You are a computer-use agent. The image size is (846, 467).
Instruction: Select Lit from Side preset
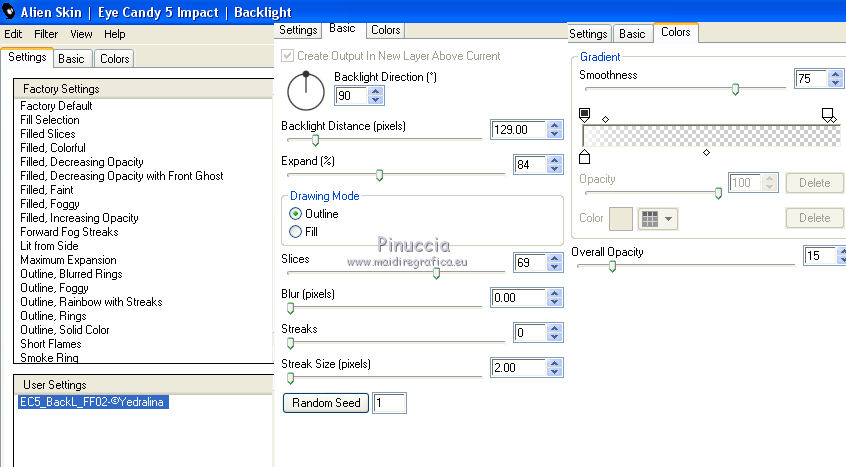[49, 246]
